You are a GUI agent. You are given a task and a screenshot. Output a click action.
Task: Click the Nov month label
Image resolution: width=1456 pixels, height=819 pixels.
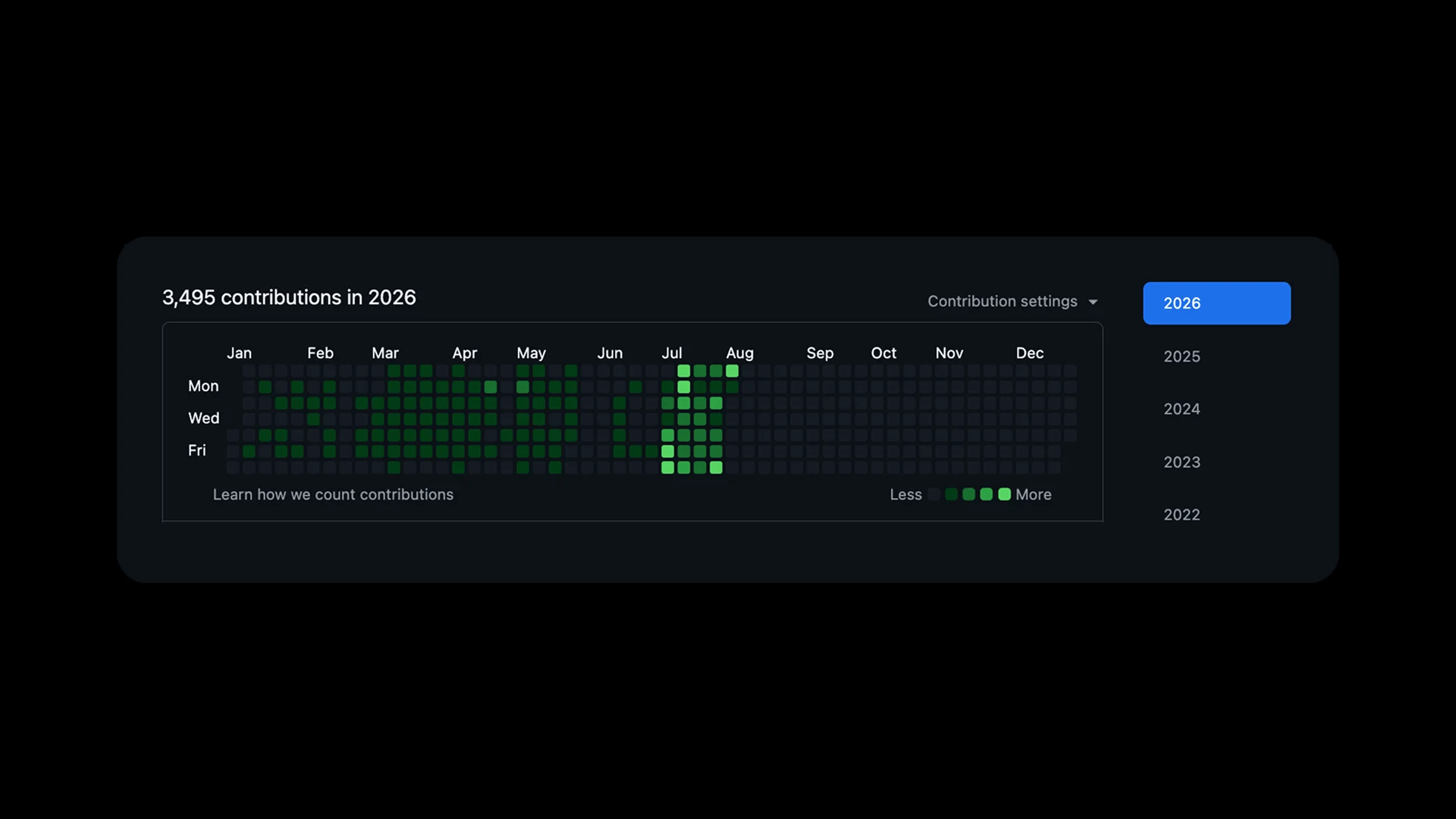[x=949, y=353]
